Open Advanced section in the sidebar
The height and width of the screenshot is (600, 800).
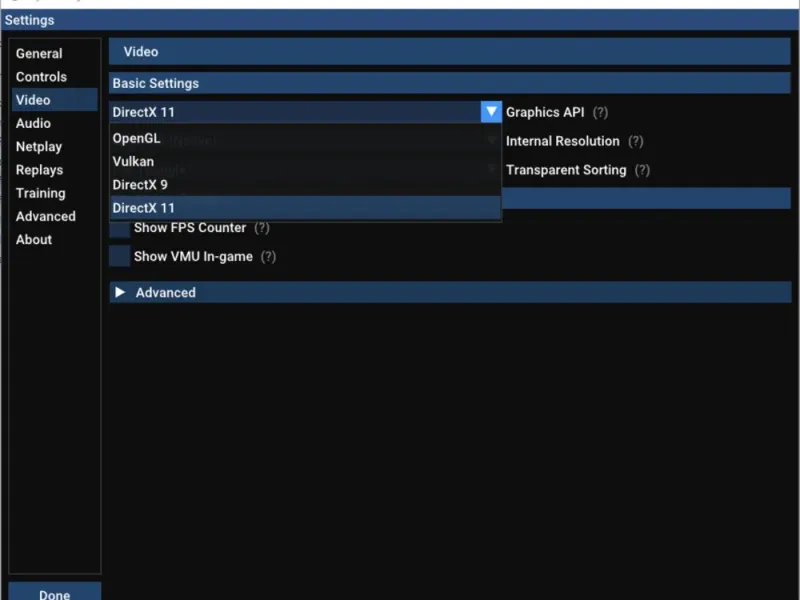pos(54,216)
